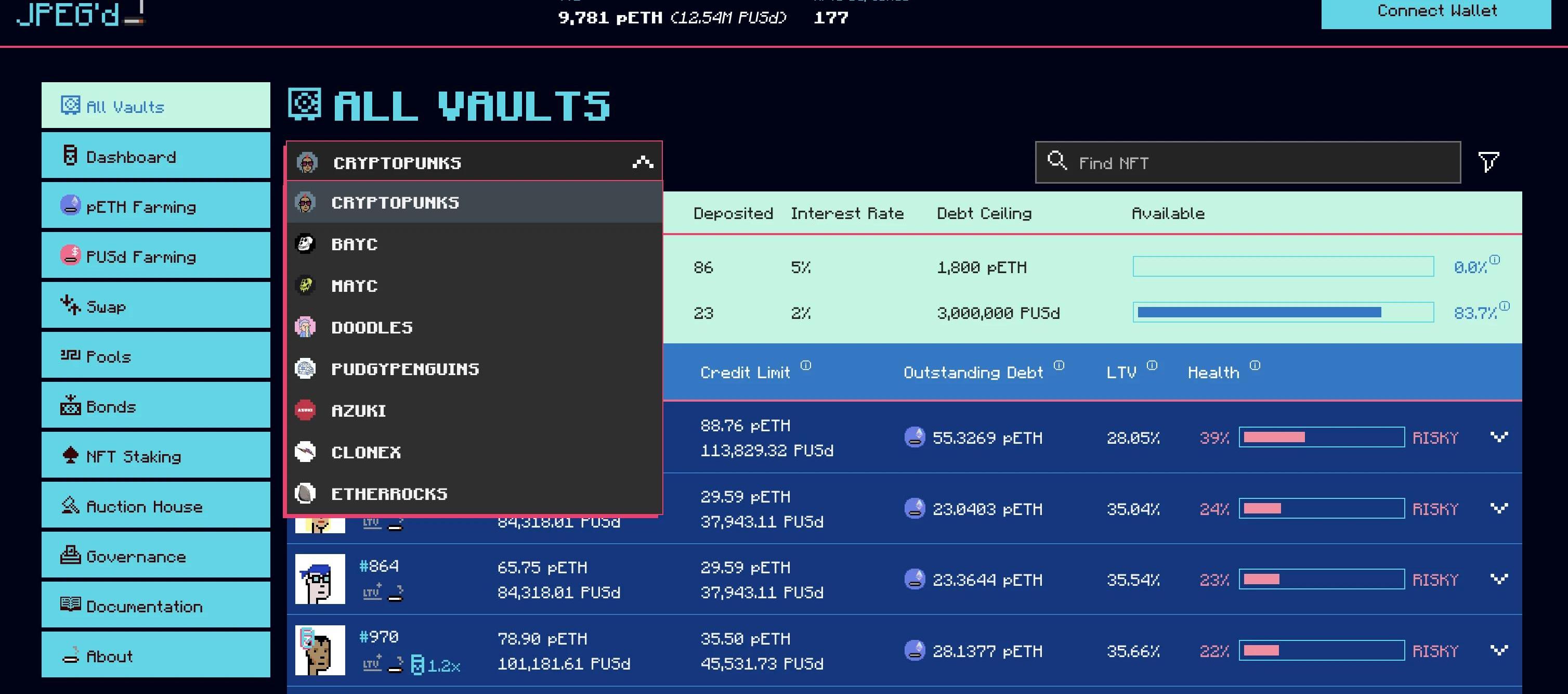Click the JPEG'd logo
This screenshot has width=1568, height=694.
pyautogui.click(x=81, y=14)
